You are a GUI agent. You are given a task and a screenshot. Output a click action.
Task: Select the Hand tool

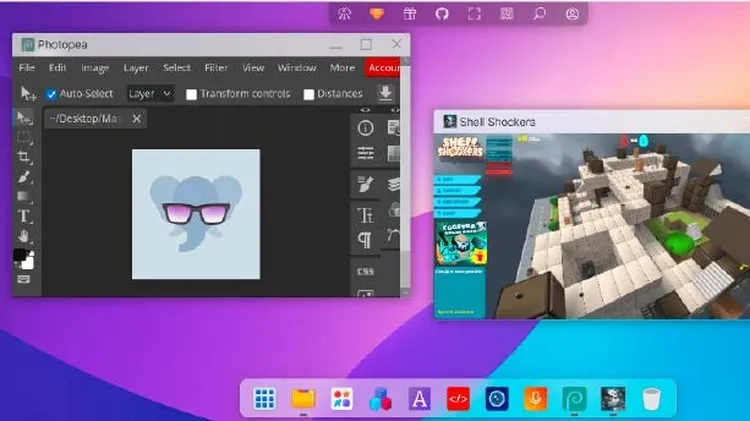(25, 236)
